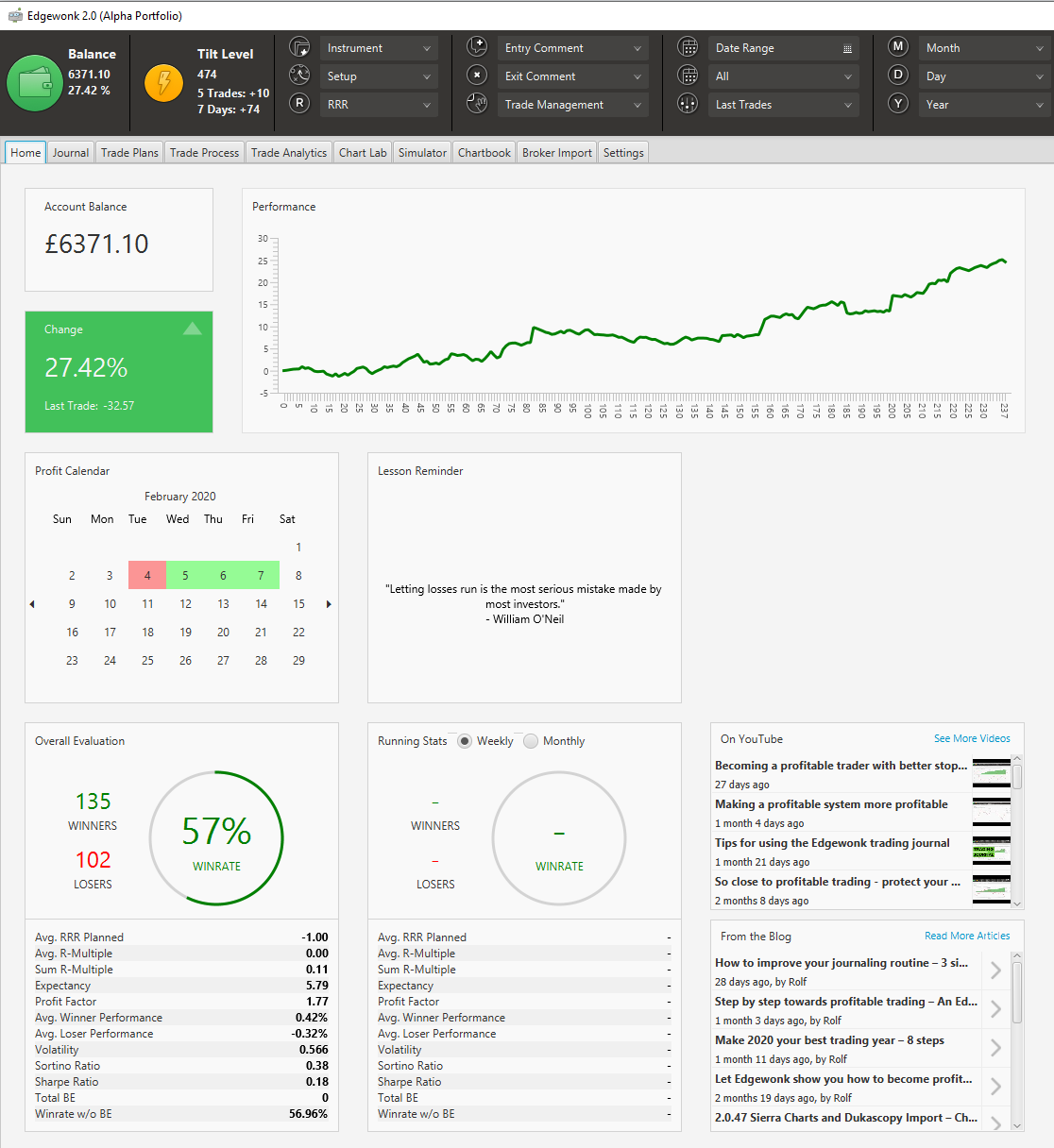This screenshot has width=1054, height=1148.
Task: Click the circled R RRR icon
Action: point(299,103)
